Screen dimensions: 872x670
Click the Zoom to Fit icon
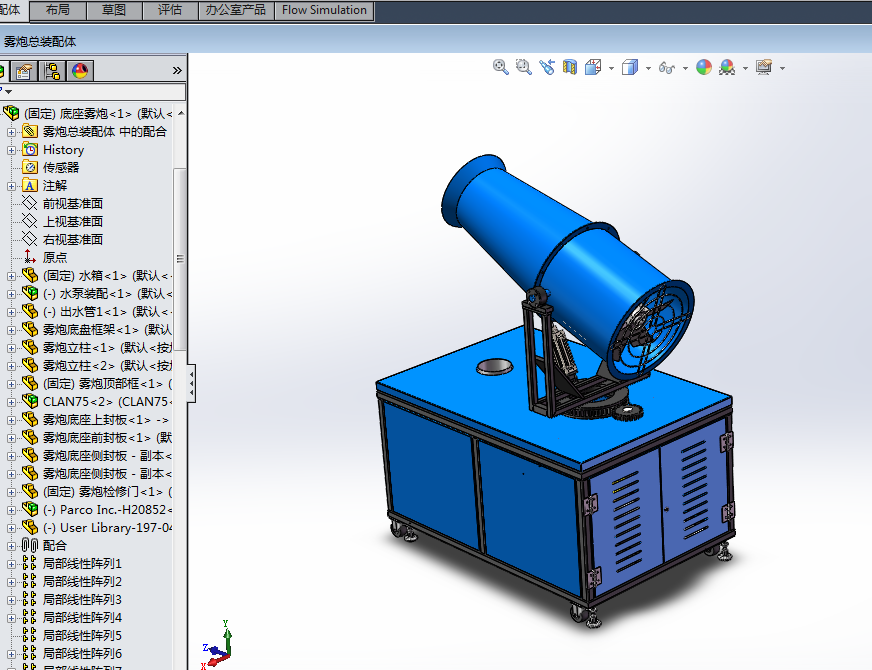(x=501, y=67)
